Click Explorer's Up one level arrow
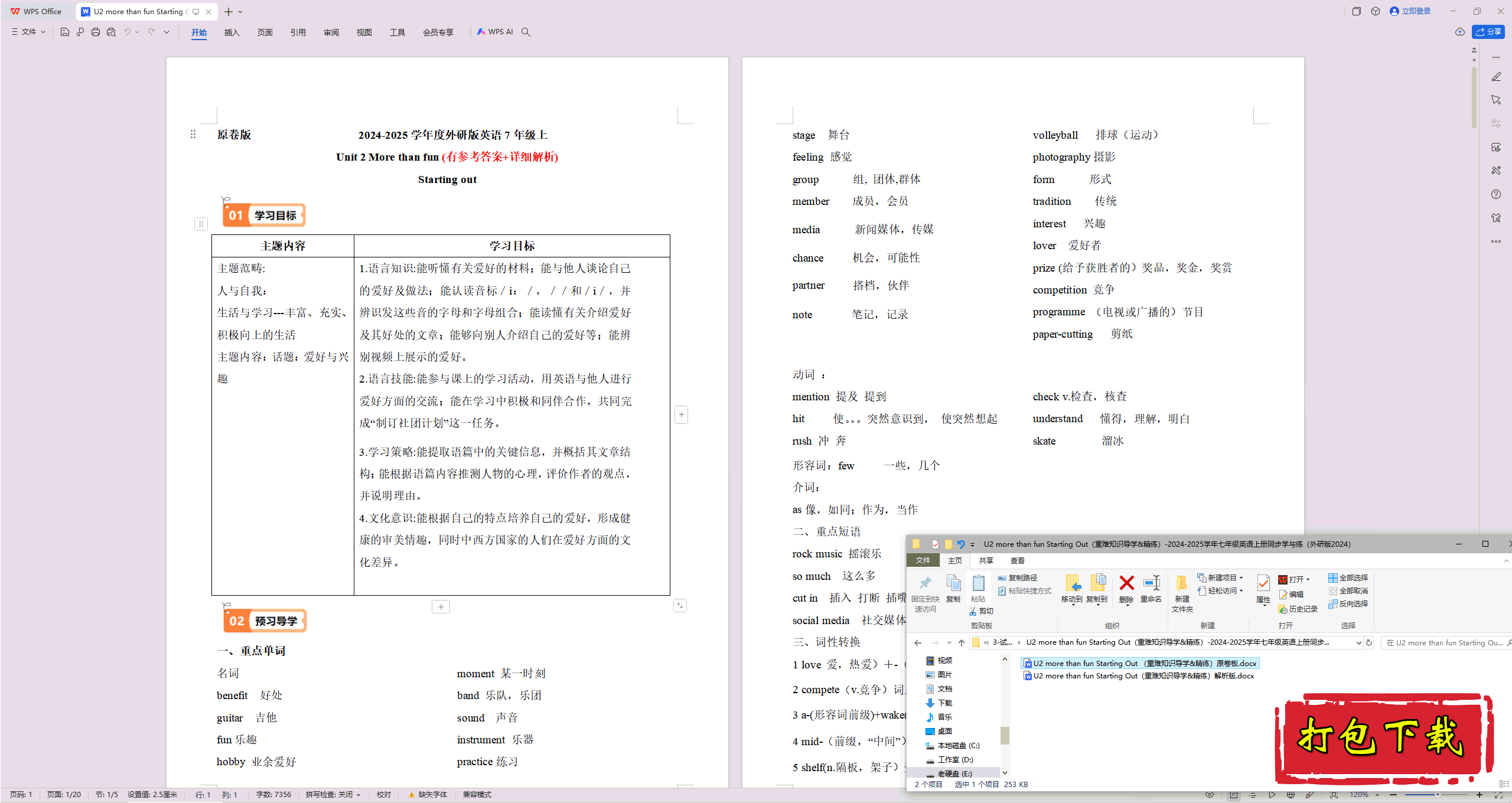The height and width of the screenshot is (803, 1512). [962, 643]
